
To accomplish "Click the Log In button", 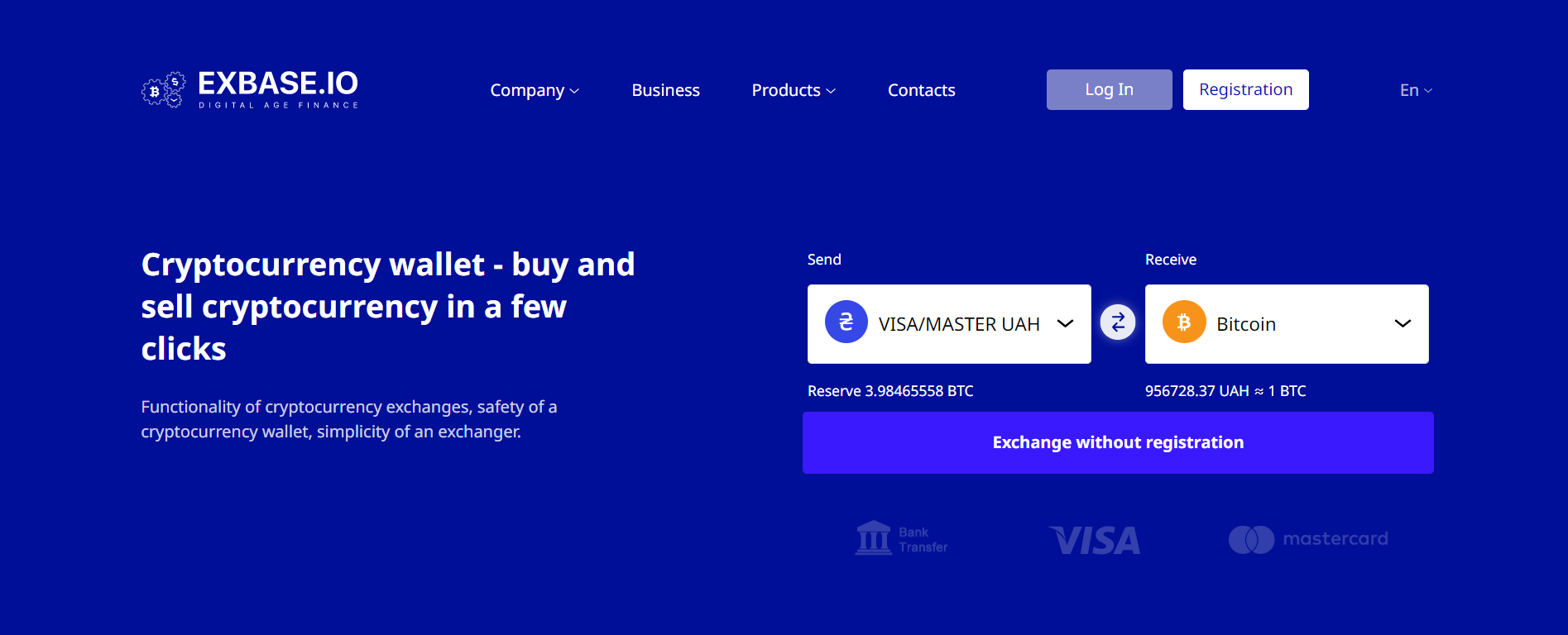I will coord(1110,89).
